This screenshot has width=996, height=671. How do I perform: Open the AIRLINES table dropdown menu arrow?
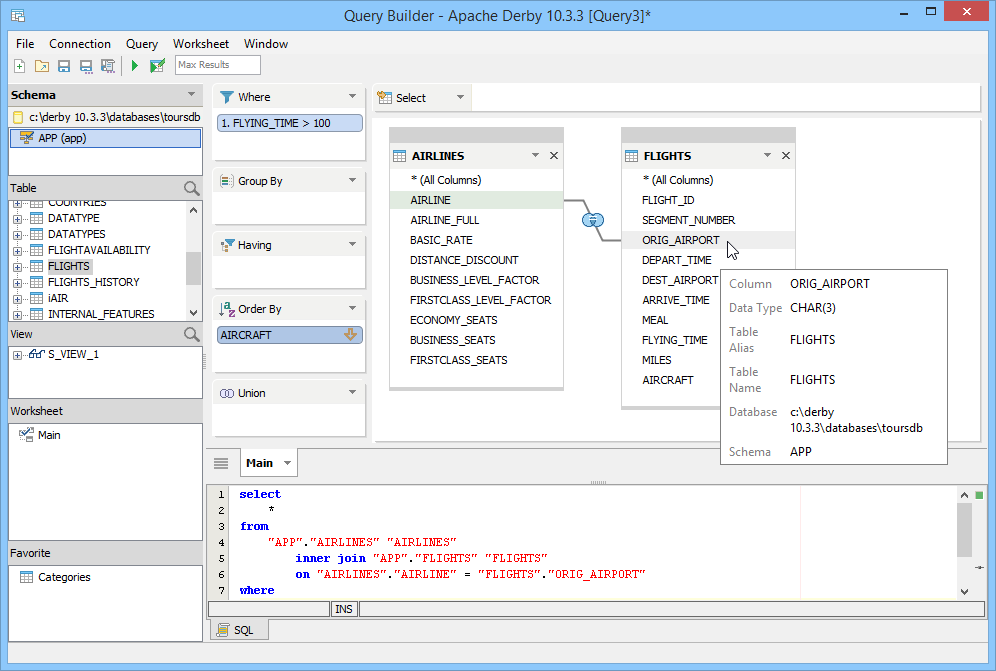535,156
